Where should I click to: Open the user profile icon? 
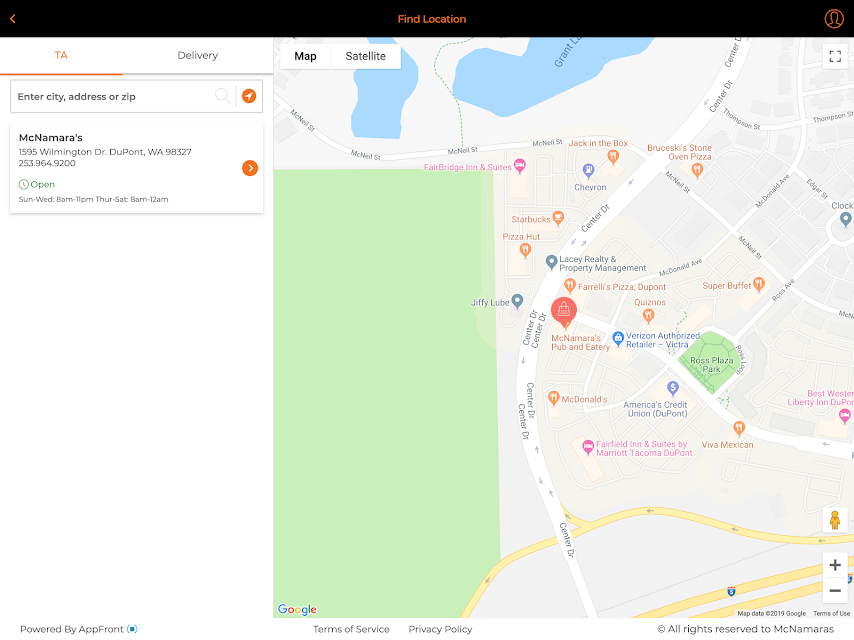pos(834,19)
